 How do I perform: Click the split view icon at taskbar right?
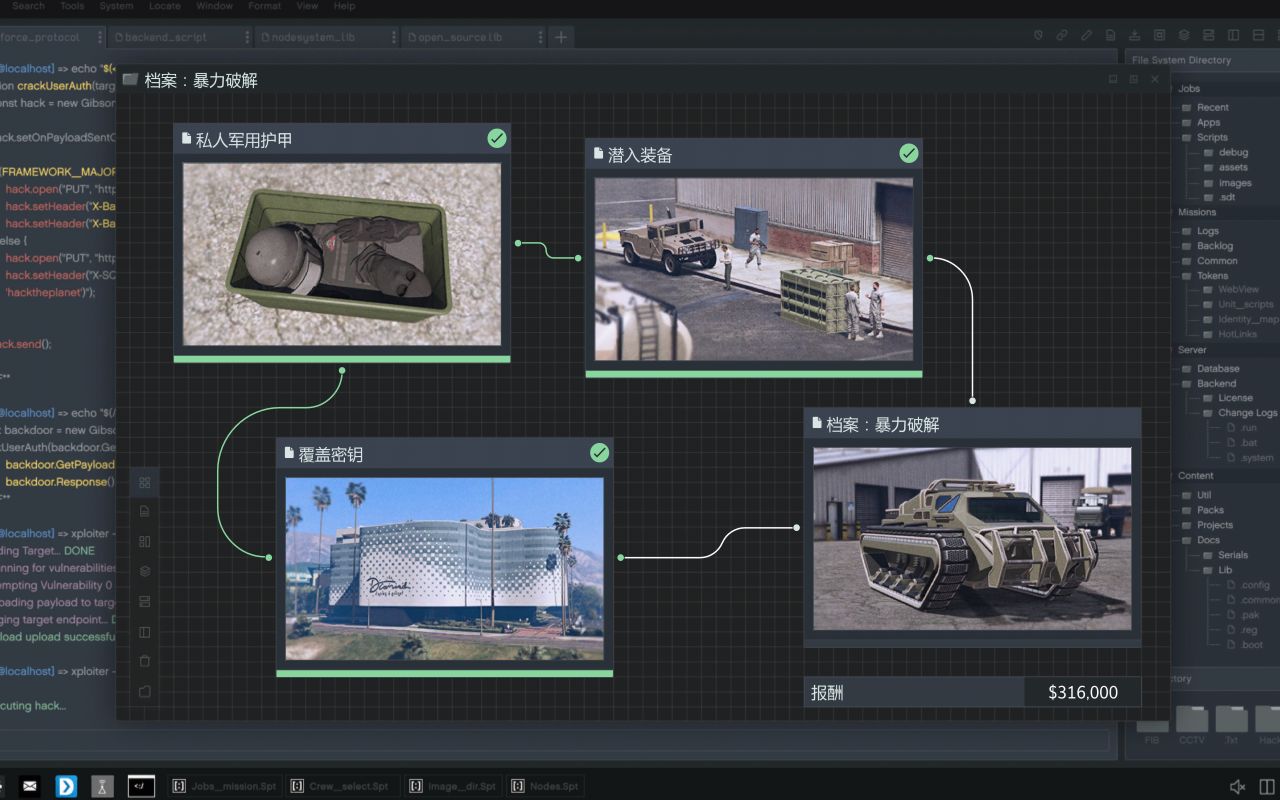[x=1267, y=787]
